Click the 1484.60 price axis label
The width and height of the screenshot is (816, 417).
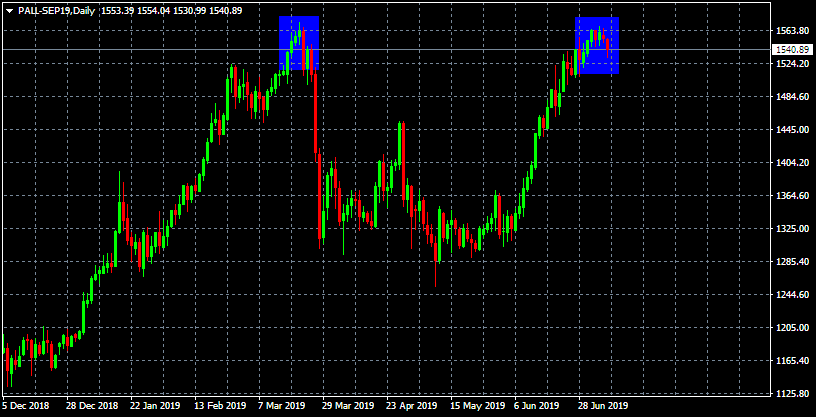(x=792, y=97)
